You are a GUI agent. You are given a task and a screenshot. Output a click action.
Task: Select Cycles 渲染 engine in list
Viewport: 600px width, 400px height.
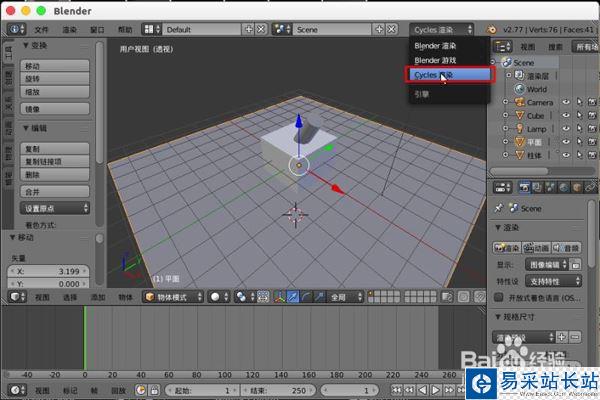(x=449, y=75)
